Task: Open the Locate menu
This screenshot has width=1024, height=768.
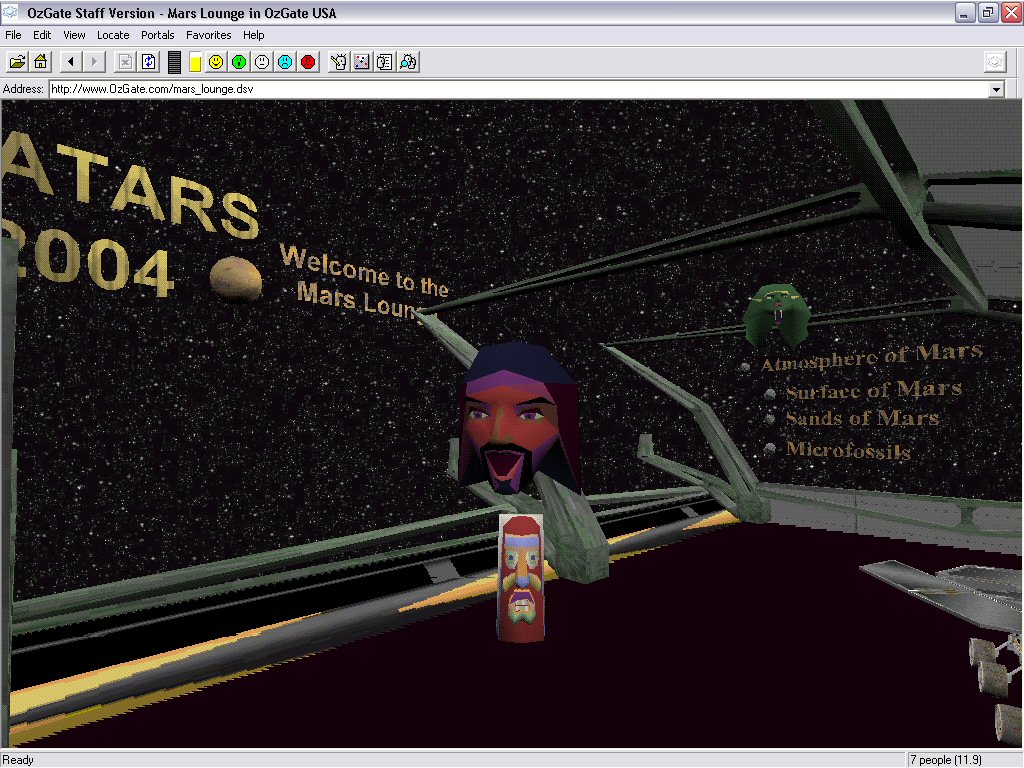Action: point(113,35)
